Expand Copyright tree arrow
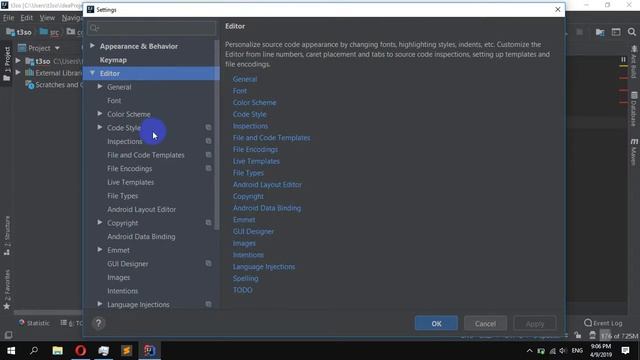The width and height of the screenshot is (640, 360). 100,222
